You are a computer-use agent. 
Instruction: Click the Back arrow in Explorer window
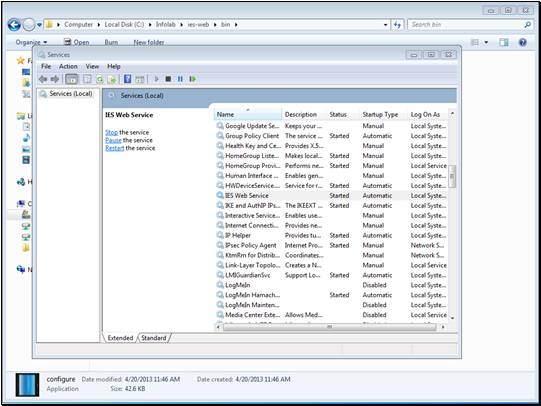click(x=14, y=24)
